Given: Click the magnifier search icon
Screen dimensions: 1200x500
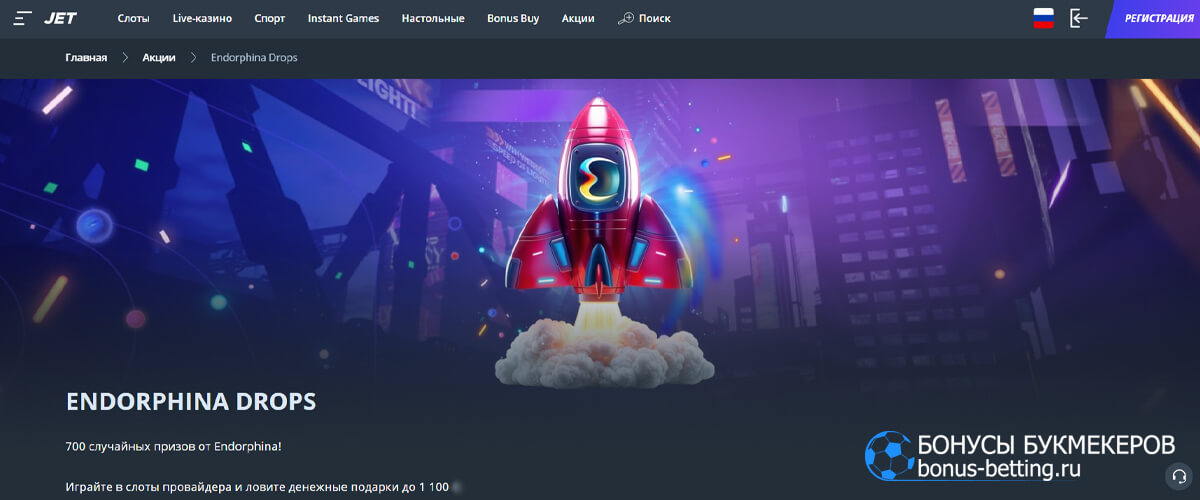Looking at the screenshot, I should (x=626, y=18).
